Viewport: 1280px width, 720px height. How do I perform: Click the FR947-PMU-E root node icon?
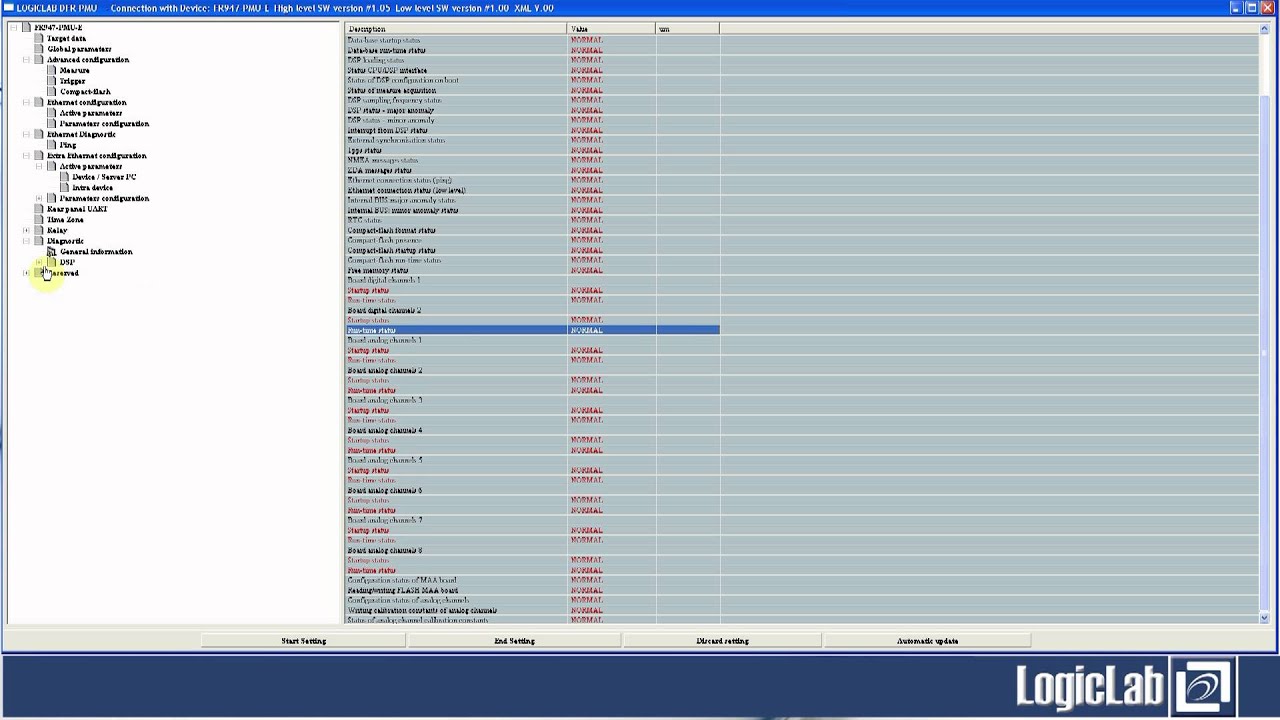(x=26, y=27)
